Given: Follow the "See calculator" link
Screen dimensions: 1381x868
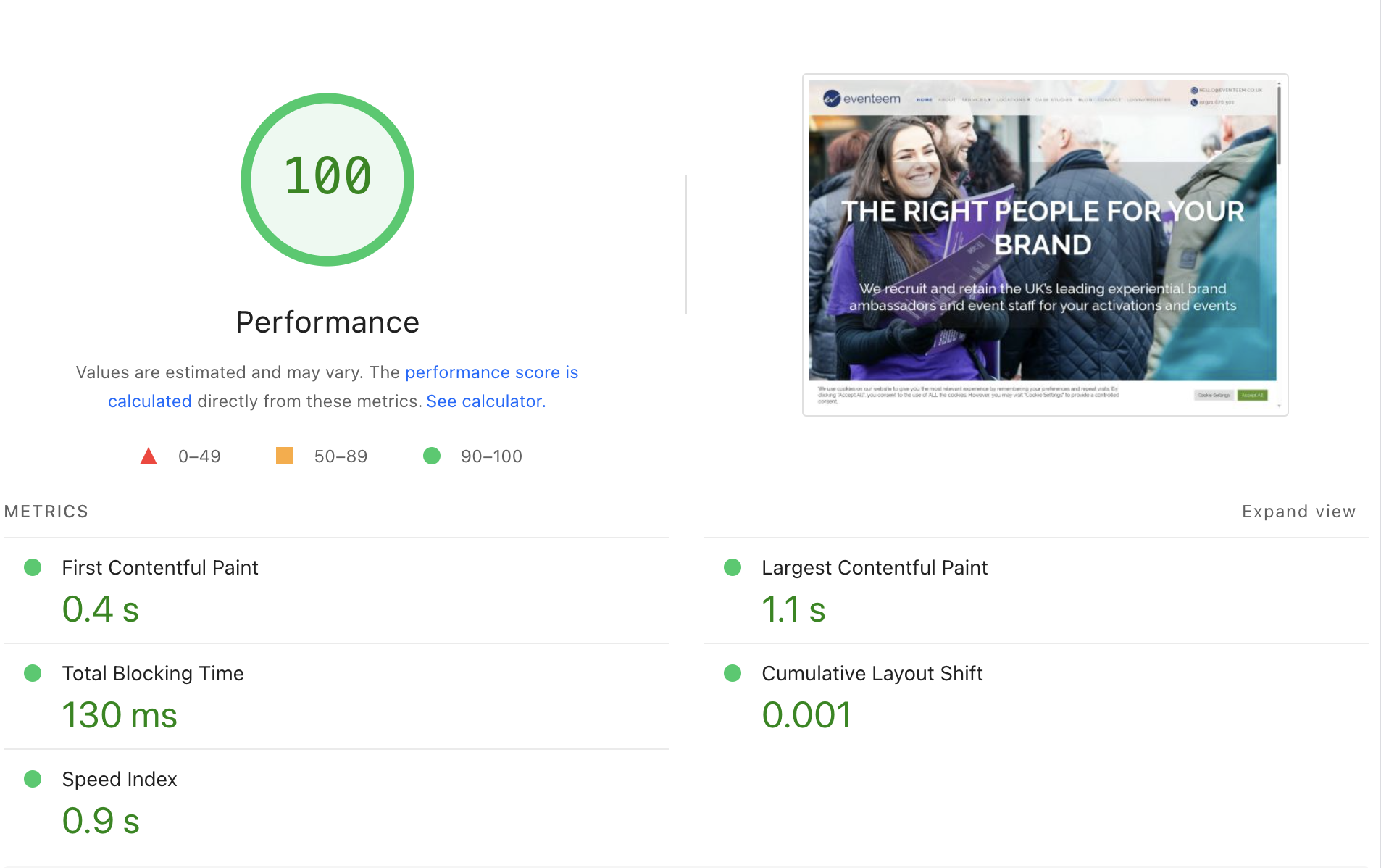Looking at the screenshot, I should tap(485, 401).
